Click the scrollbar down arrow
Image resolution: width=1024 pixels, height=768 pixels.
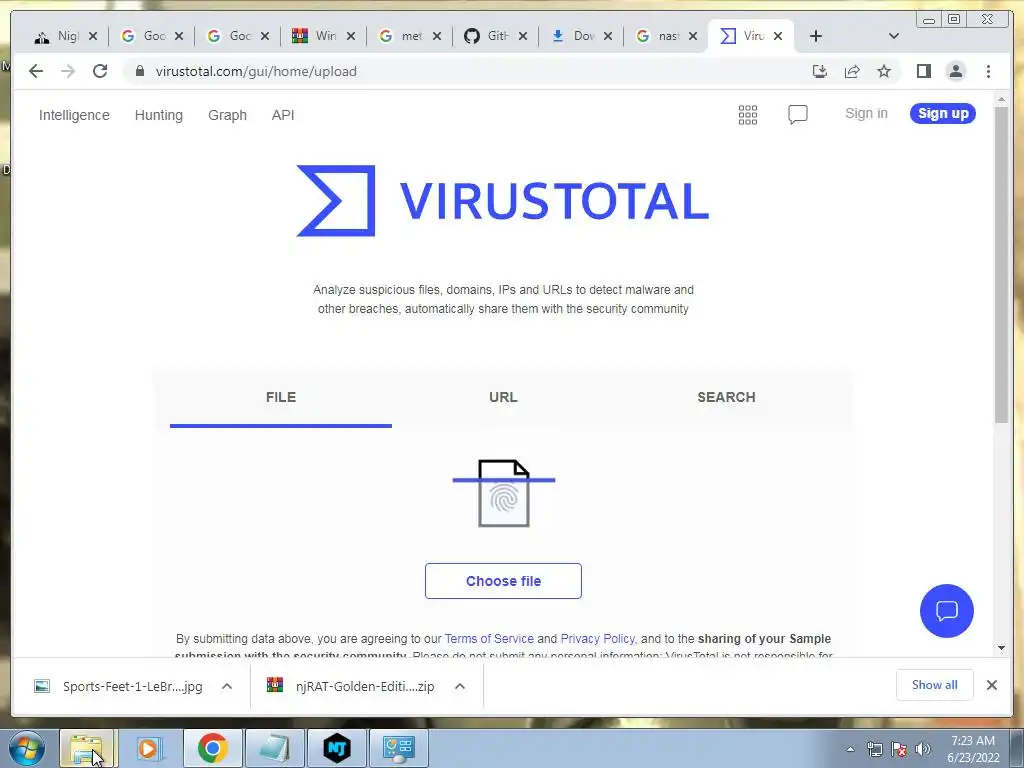click(1001, 648)
